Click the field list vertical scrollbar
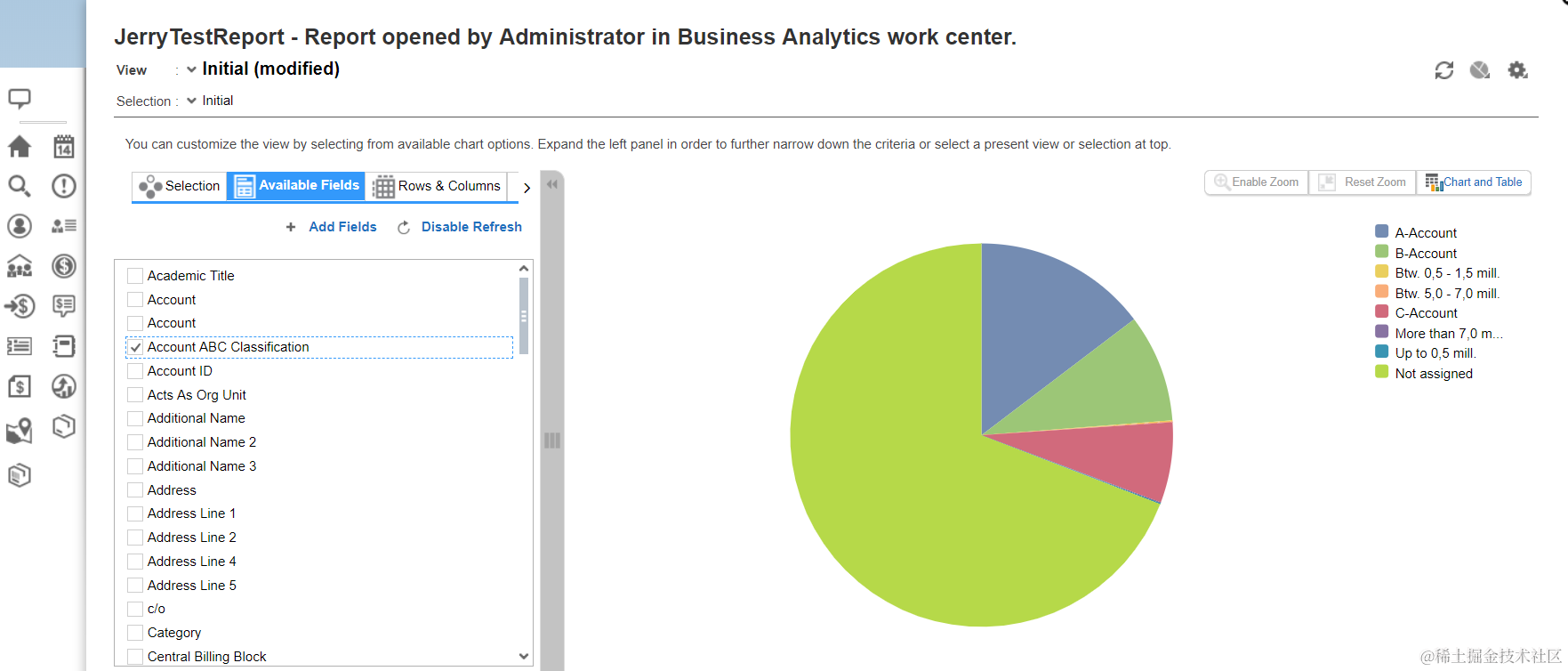 (524, 316)
